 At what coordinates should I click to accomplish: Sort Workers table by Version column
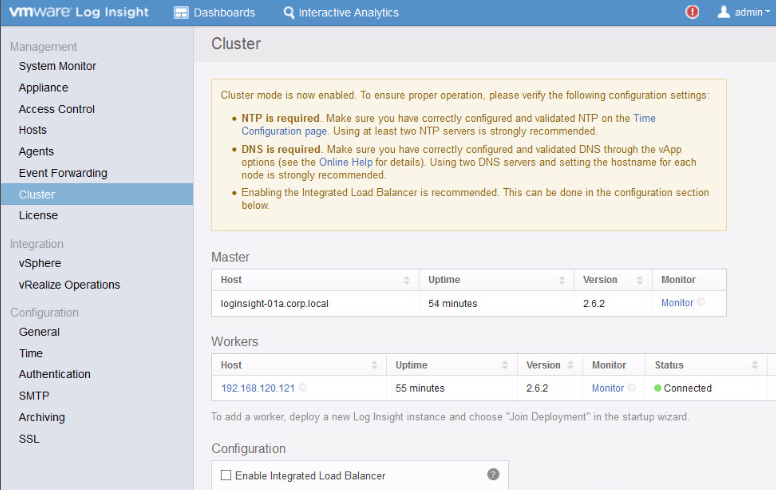tap(550, 365)
